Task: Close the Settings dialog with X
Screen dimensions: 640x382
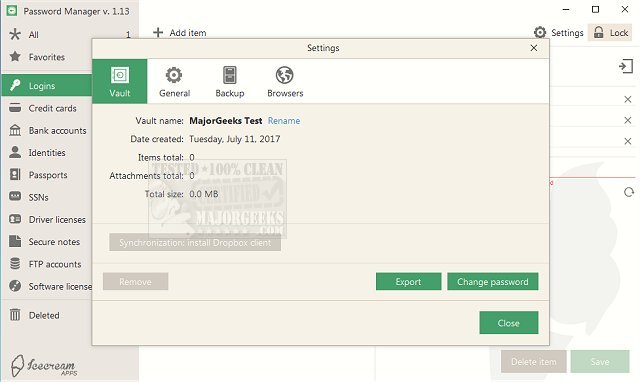Action: click(x=533, y=48)
